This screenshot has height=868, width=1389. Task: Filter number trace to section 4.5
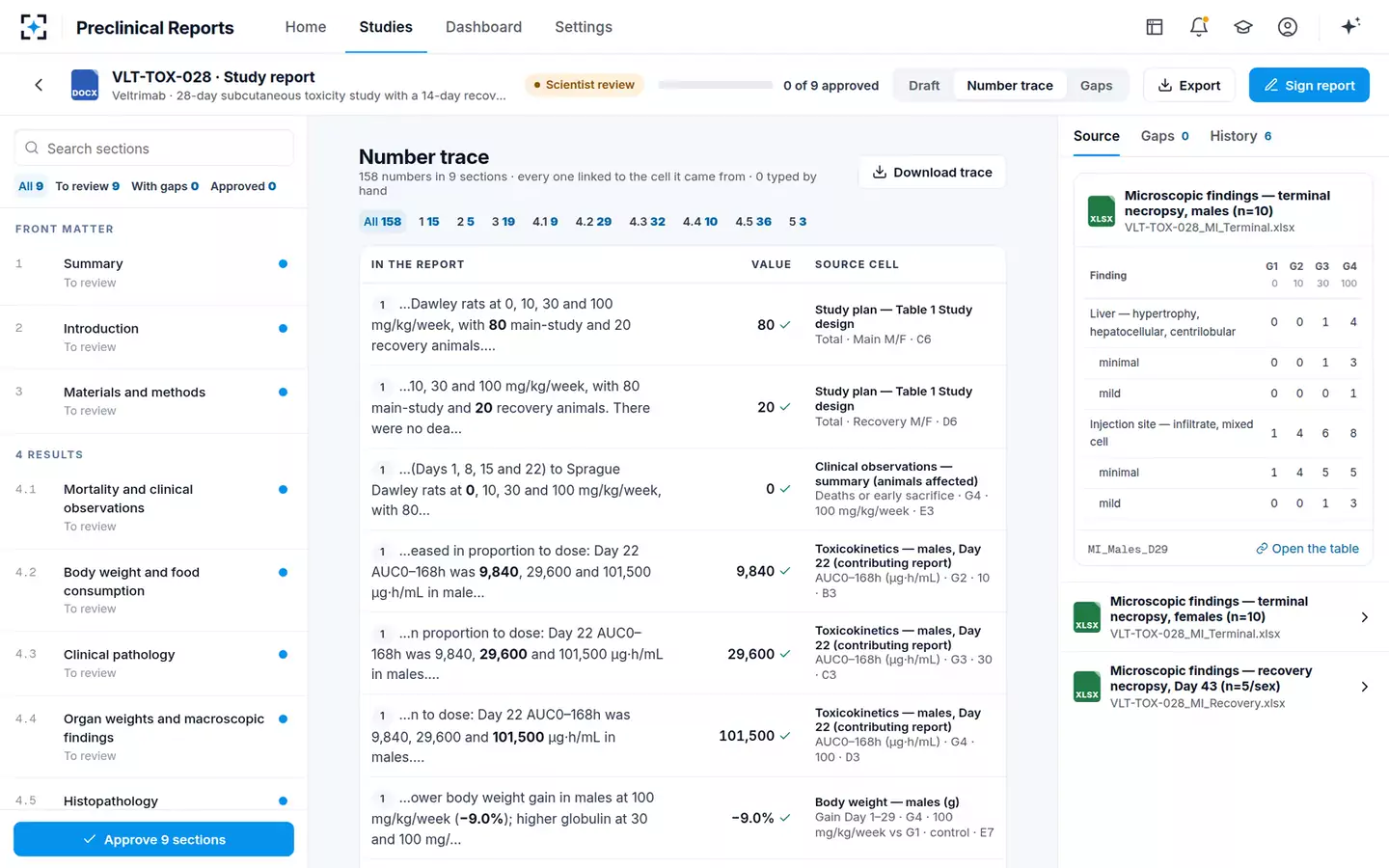(753, 222)
